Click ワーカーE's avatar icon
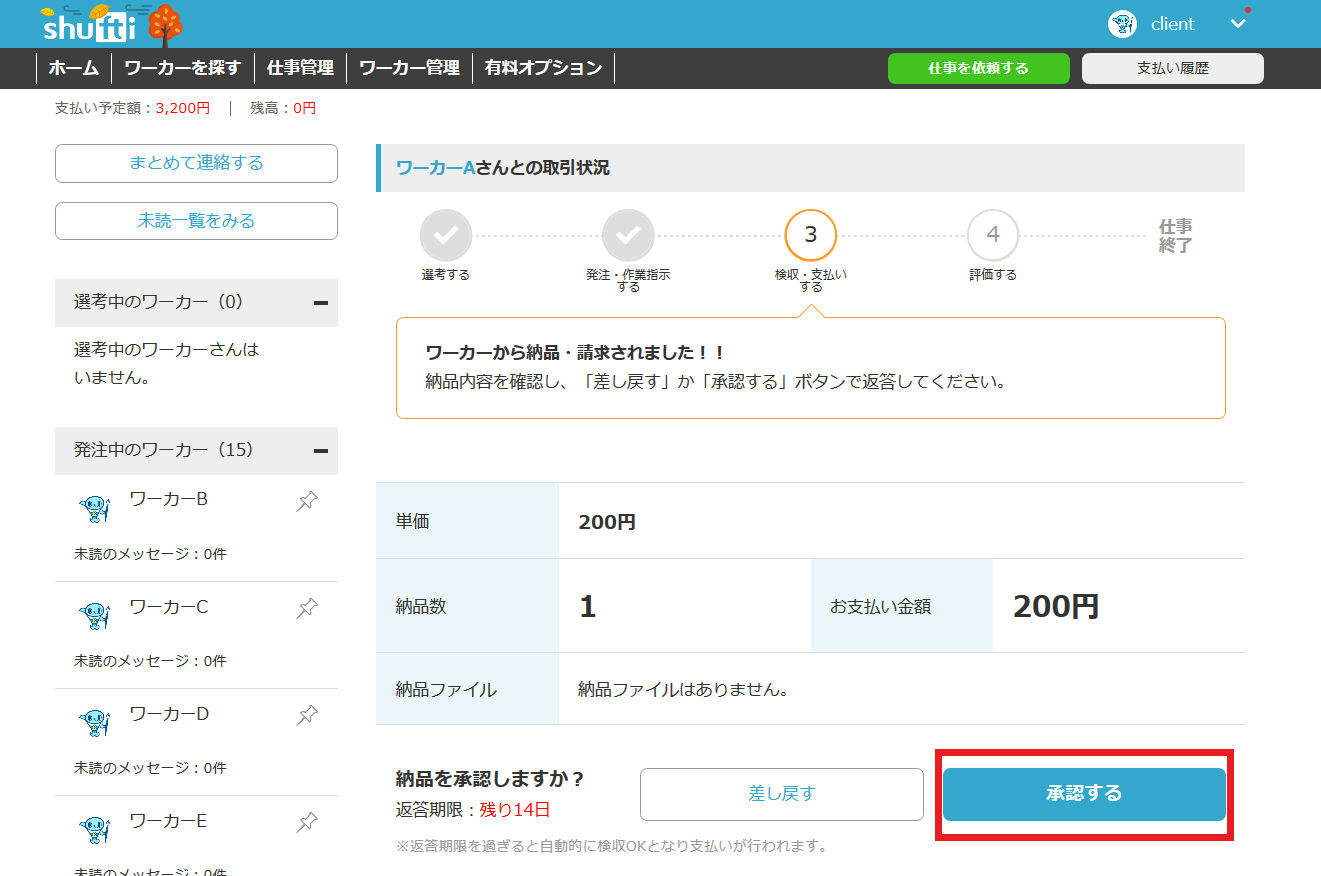 (95, 830)
